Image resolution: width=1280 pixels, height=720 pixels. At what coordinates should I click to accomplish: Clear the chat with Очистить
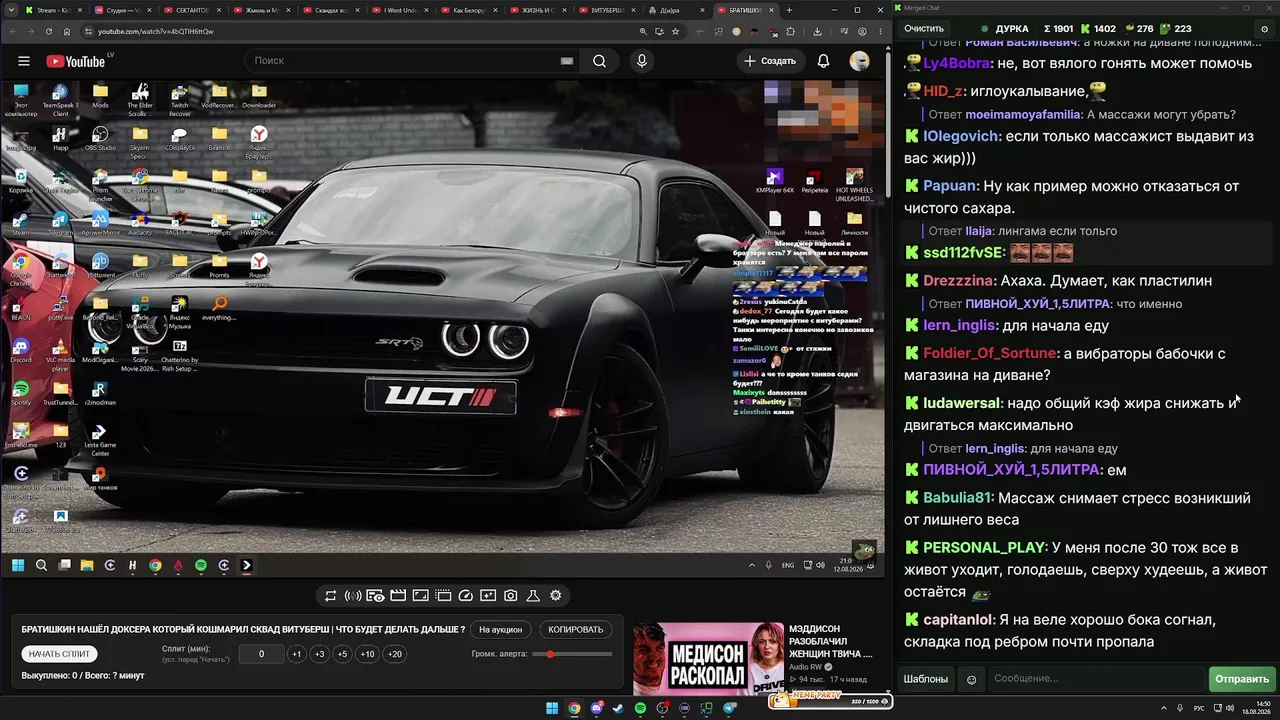[924, 29]
